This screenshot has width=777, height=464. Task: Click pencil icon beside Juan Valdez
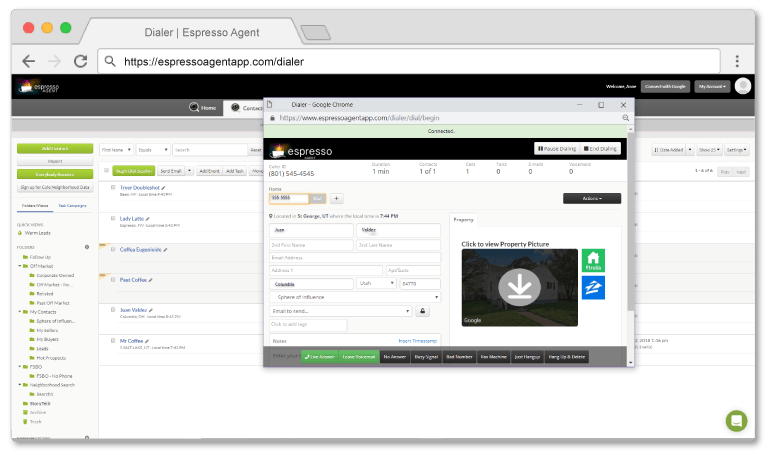pos(151,310)
